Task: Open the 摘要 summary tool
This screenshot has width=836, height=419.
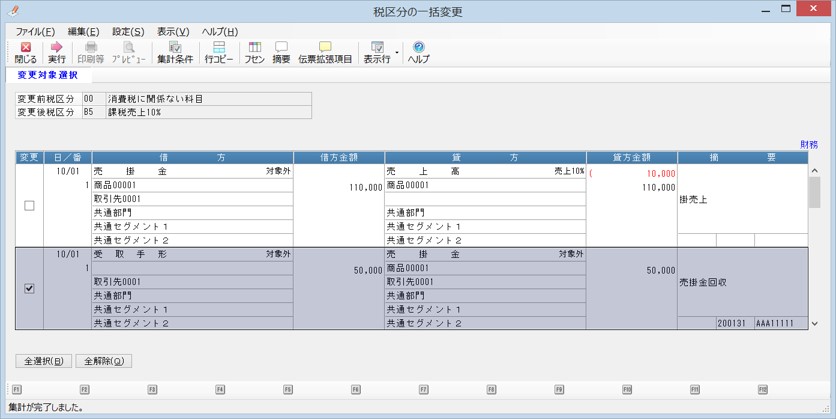Action: tap(281, 53)
